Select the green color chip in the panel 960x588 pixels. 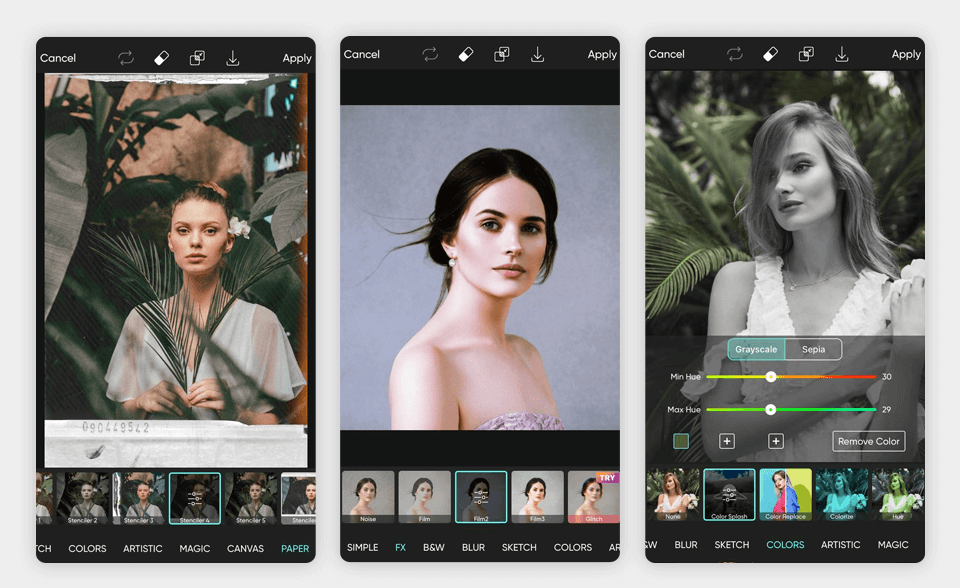point(681,441)
